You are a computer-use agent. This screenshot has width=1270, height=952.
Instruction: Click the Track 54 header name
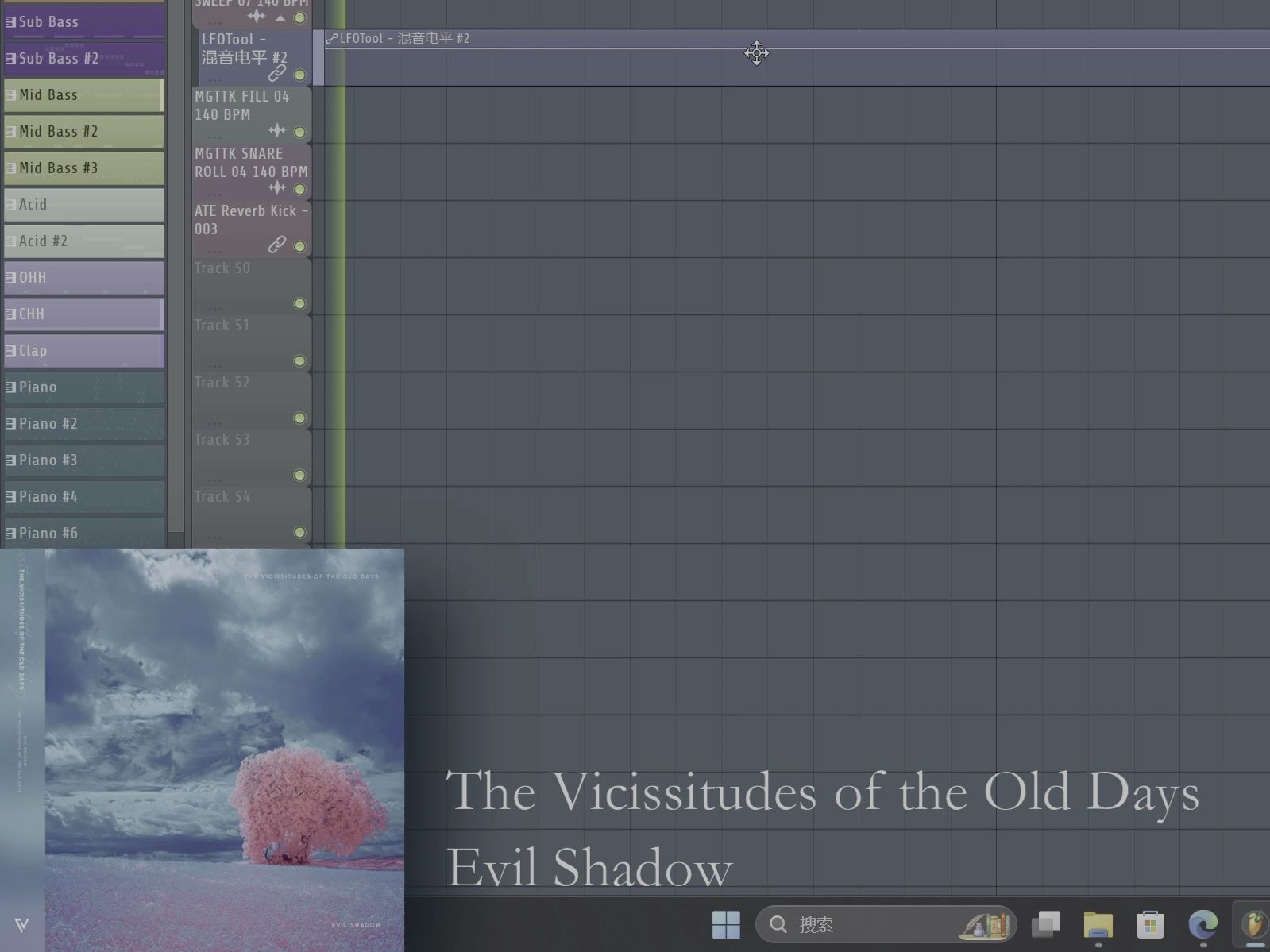coord(222,497)
